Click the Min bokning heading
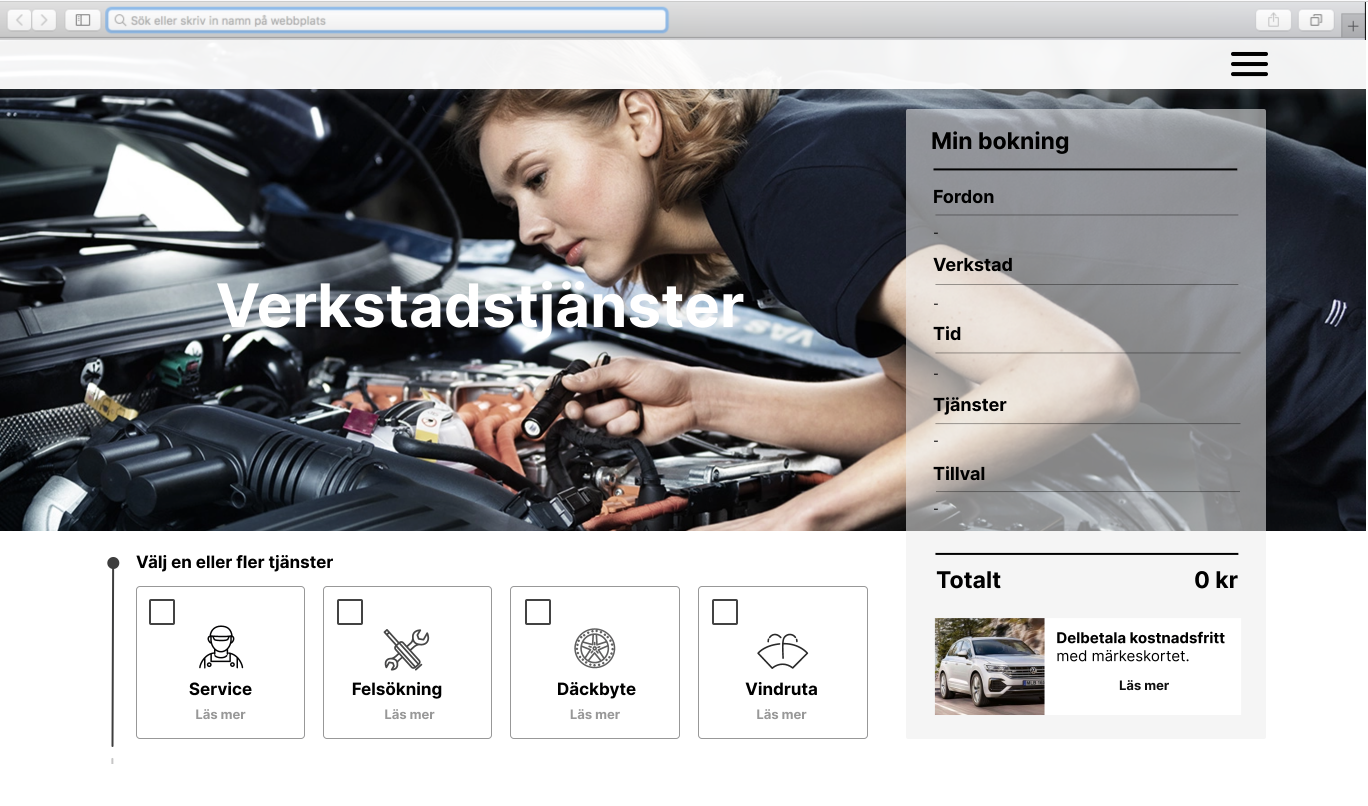This screenshot has height=806, width=1368. 1000,141
